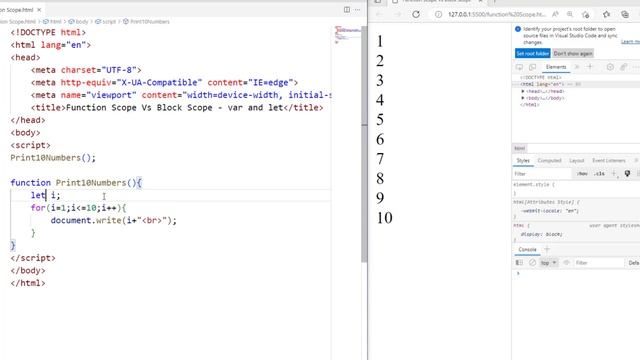Click the -webkit-locale: "en" declaration

[550, 211]
